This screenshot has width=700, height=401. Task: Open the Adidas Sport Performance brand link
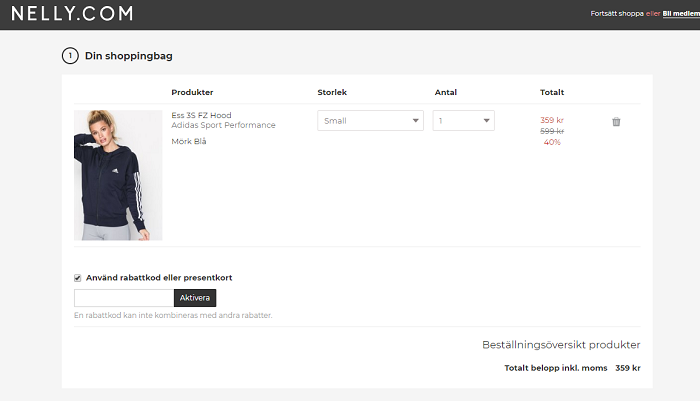point(223,126)
